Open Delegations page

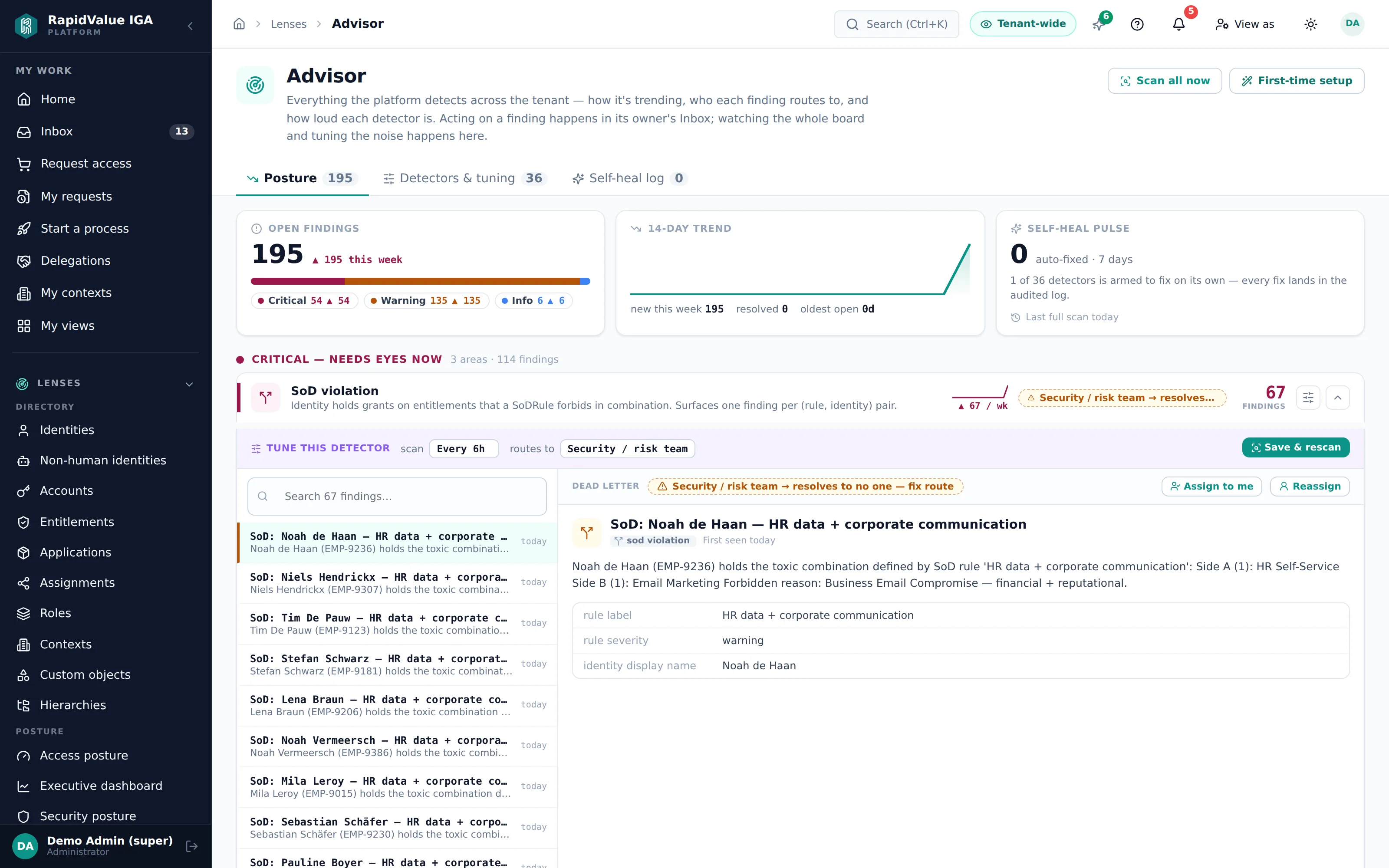coord(105,261)
